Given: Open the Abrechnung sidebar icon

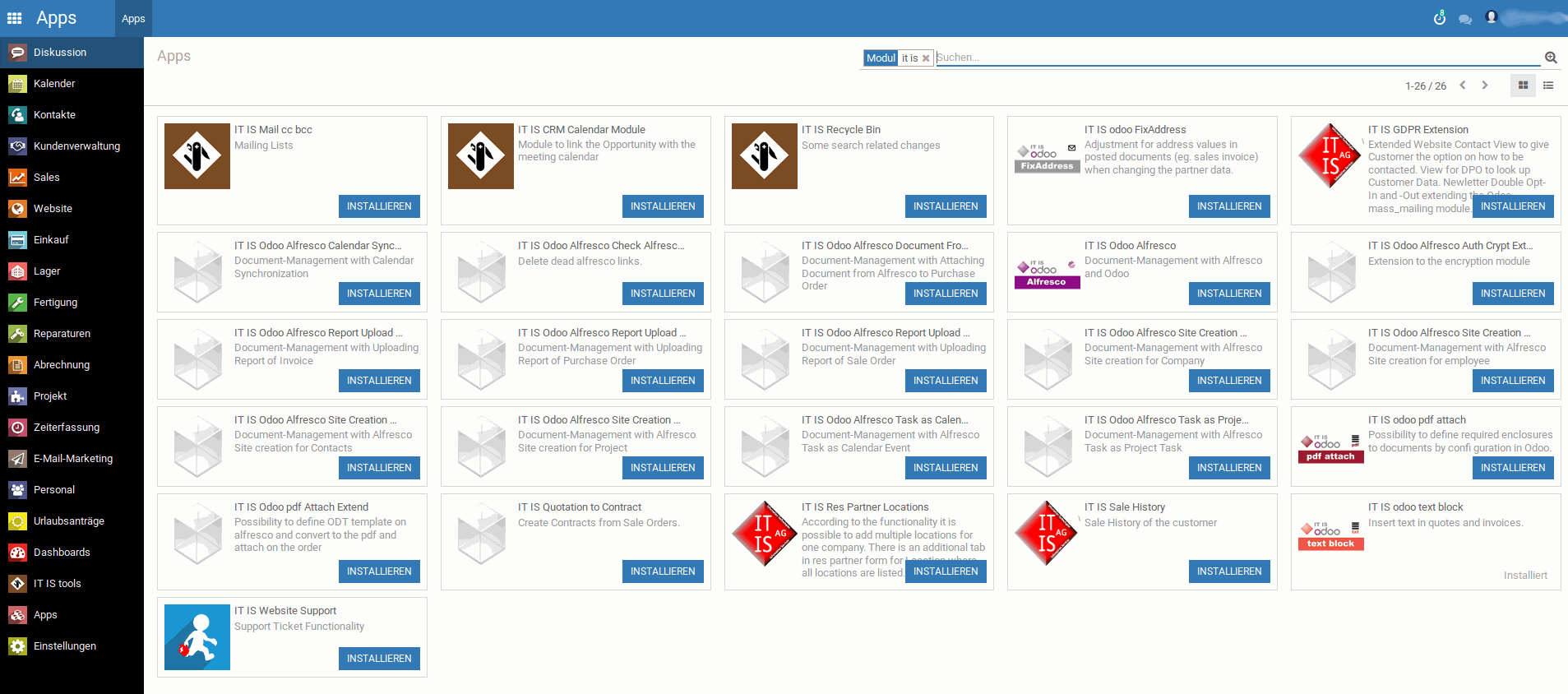Looking at the screenshot, I should point(17,365).
